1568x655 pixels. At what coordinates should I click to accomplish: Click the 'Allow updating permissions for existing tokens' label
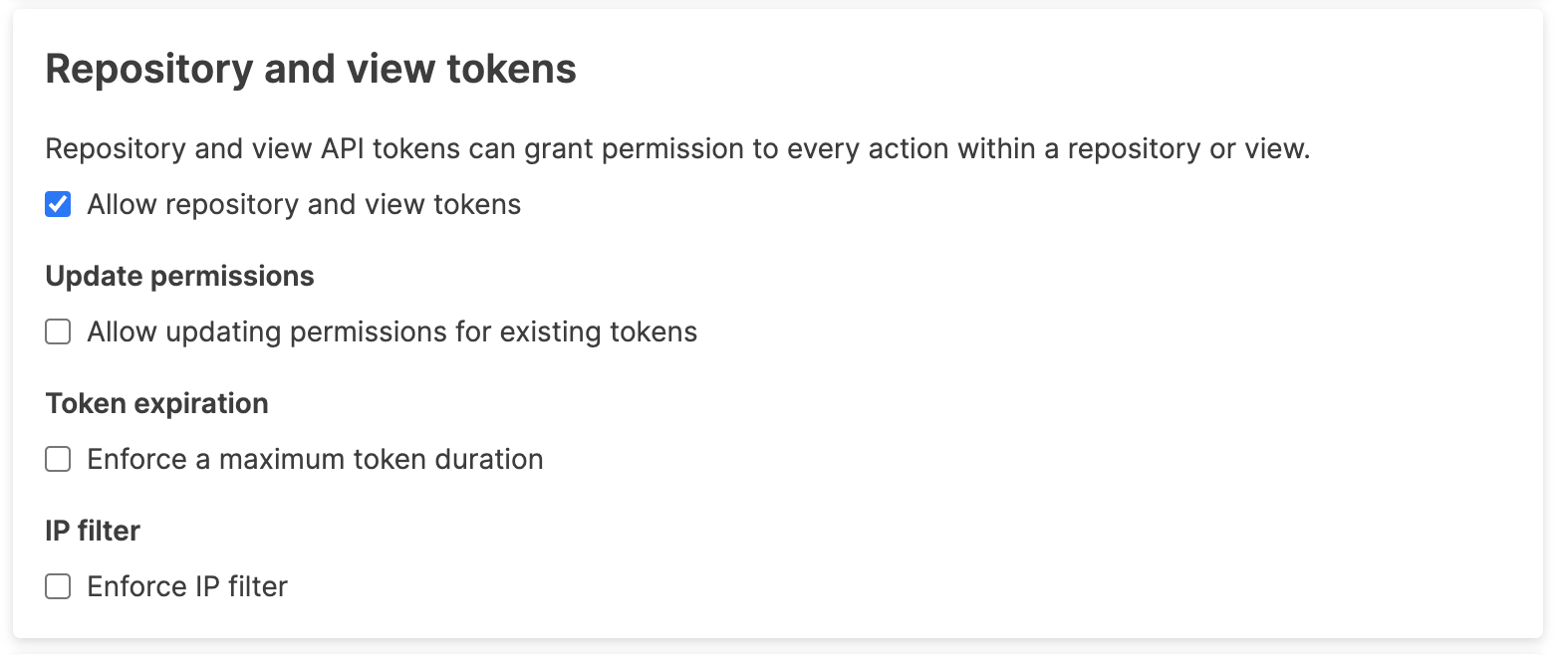392,332
